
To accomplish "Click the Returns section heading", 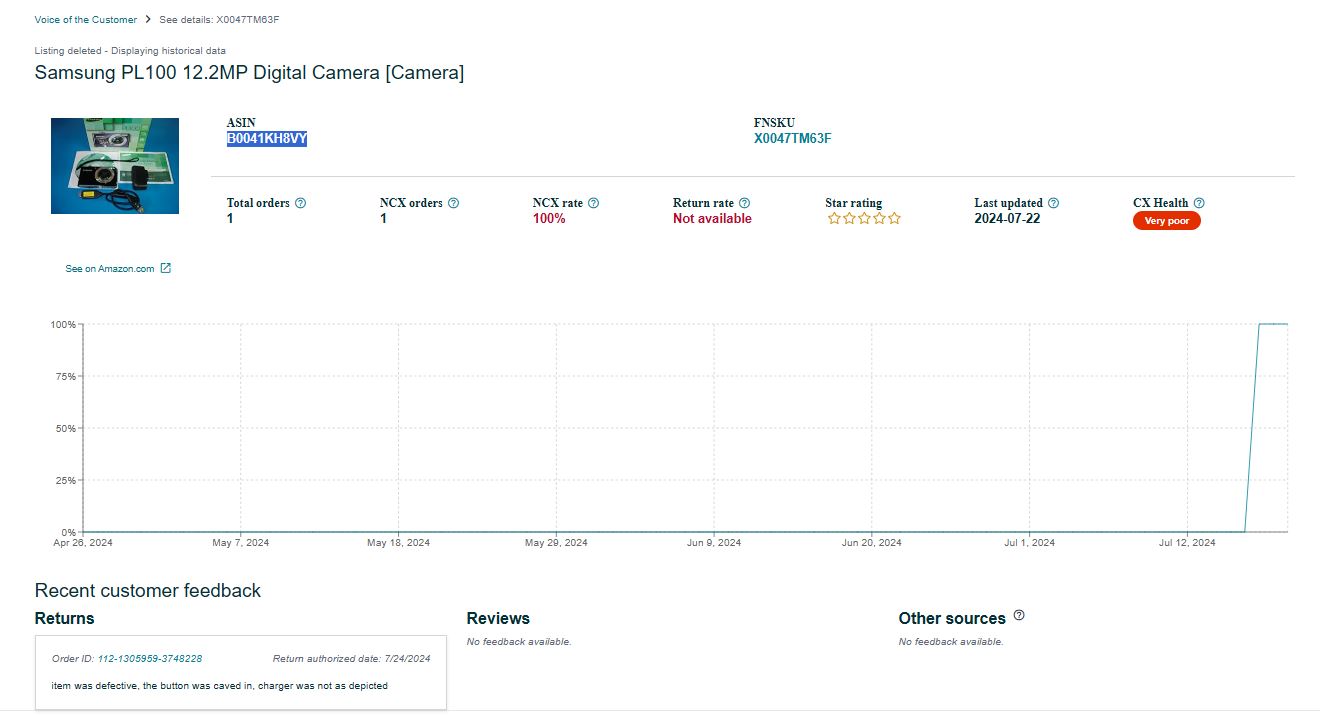I will pyautogui.click(x=65, y=618).
